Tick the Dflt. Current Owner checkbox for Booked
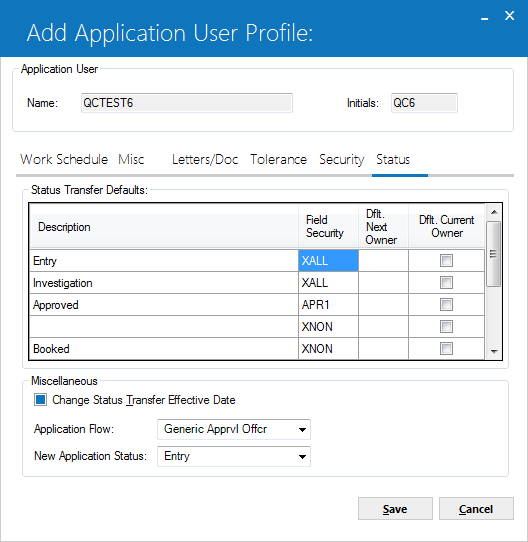 pos(446,348)
